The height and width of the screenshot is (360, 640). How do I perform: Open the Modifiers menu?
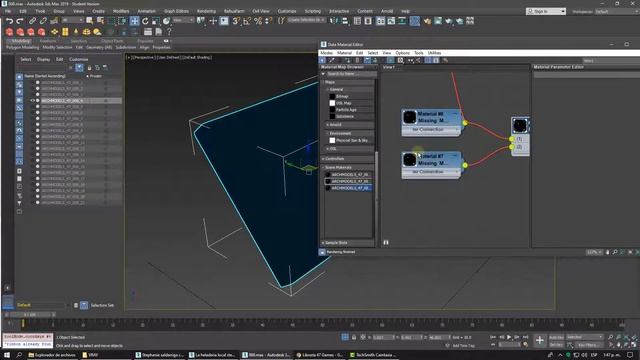click(121, 11)
